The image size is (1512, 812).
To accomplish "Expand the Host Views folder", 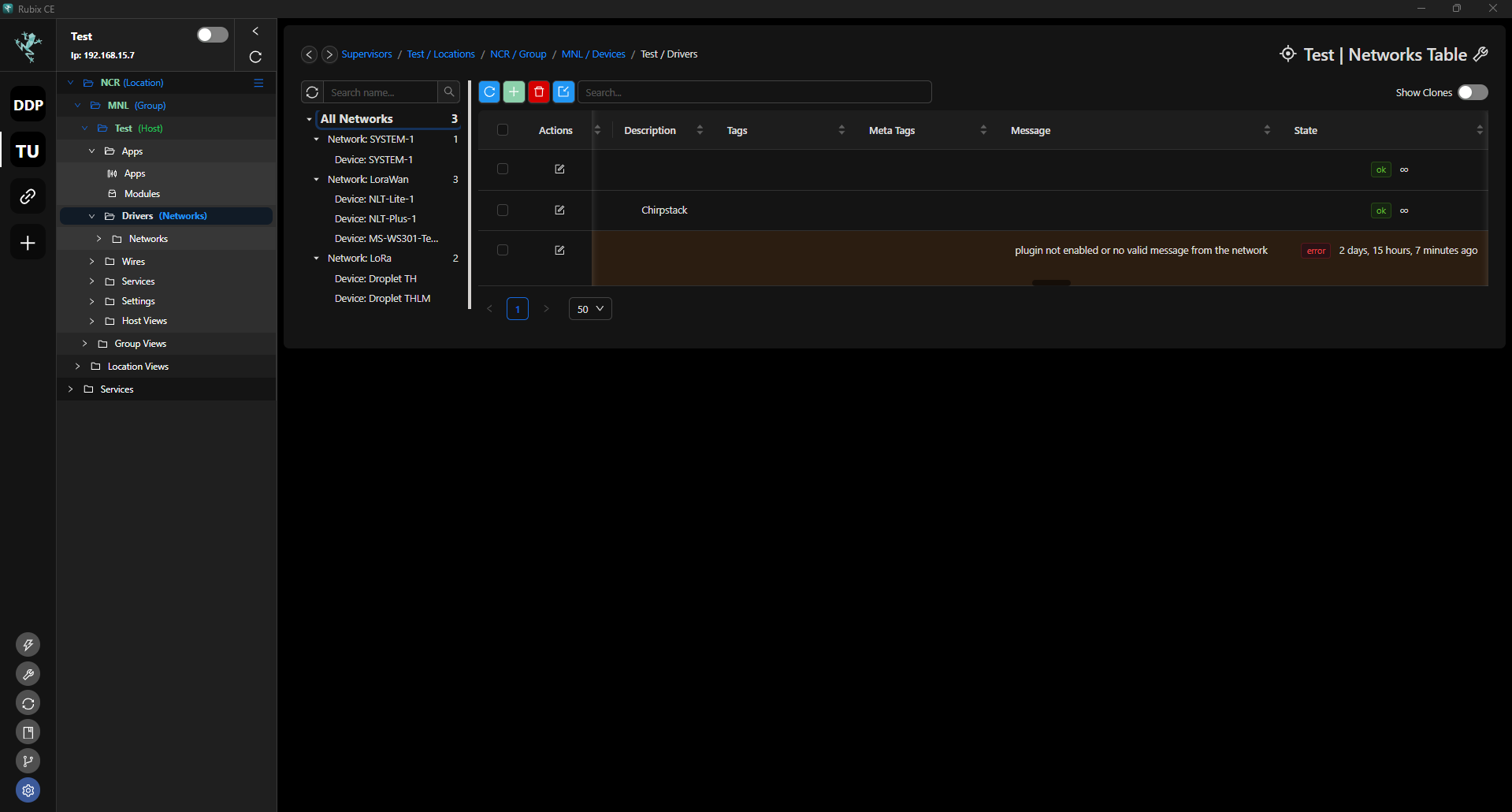I will [x=92, y=321].
